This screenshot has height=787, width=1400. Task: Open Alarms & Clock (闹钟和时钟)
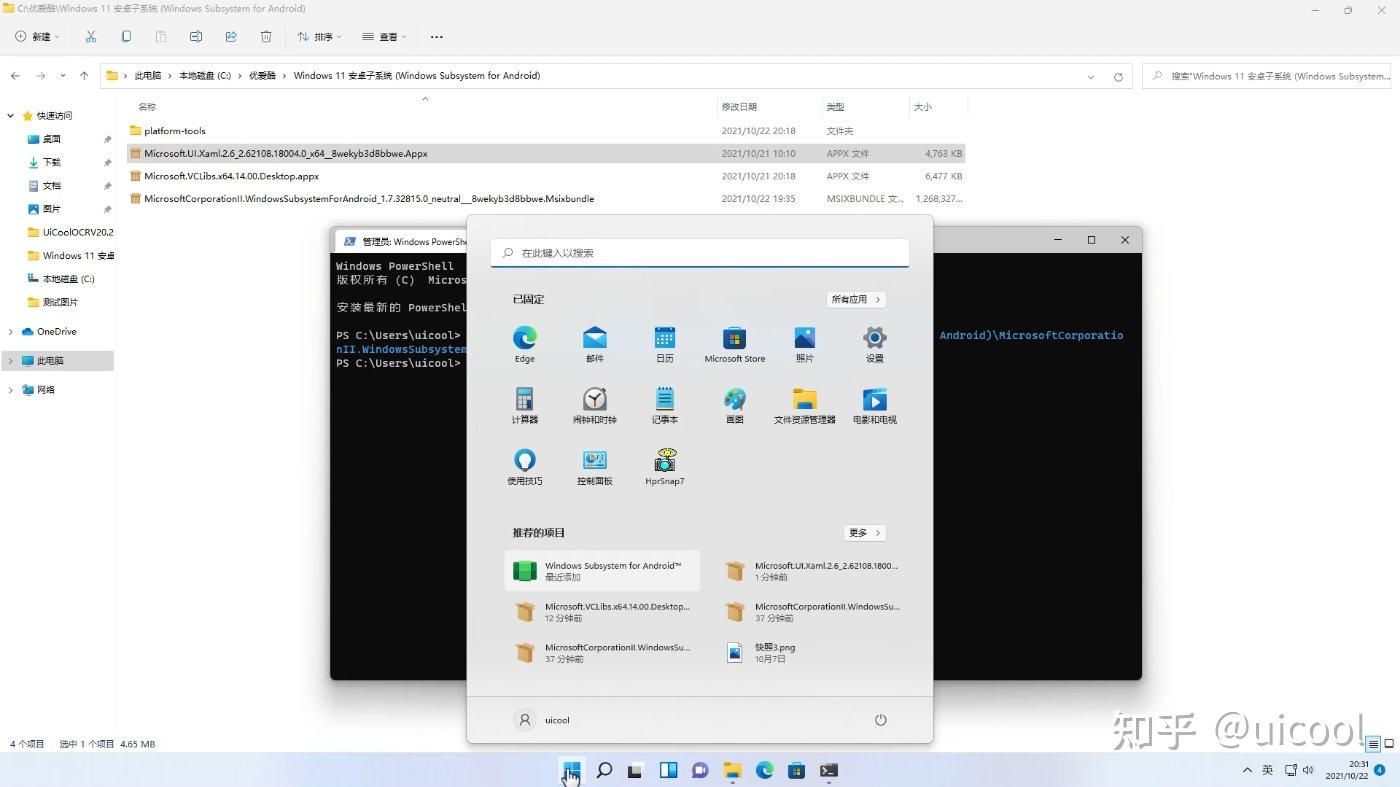[595, 405]
